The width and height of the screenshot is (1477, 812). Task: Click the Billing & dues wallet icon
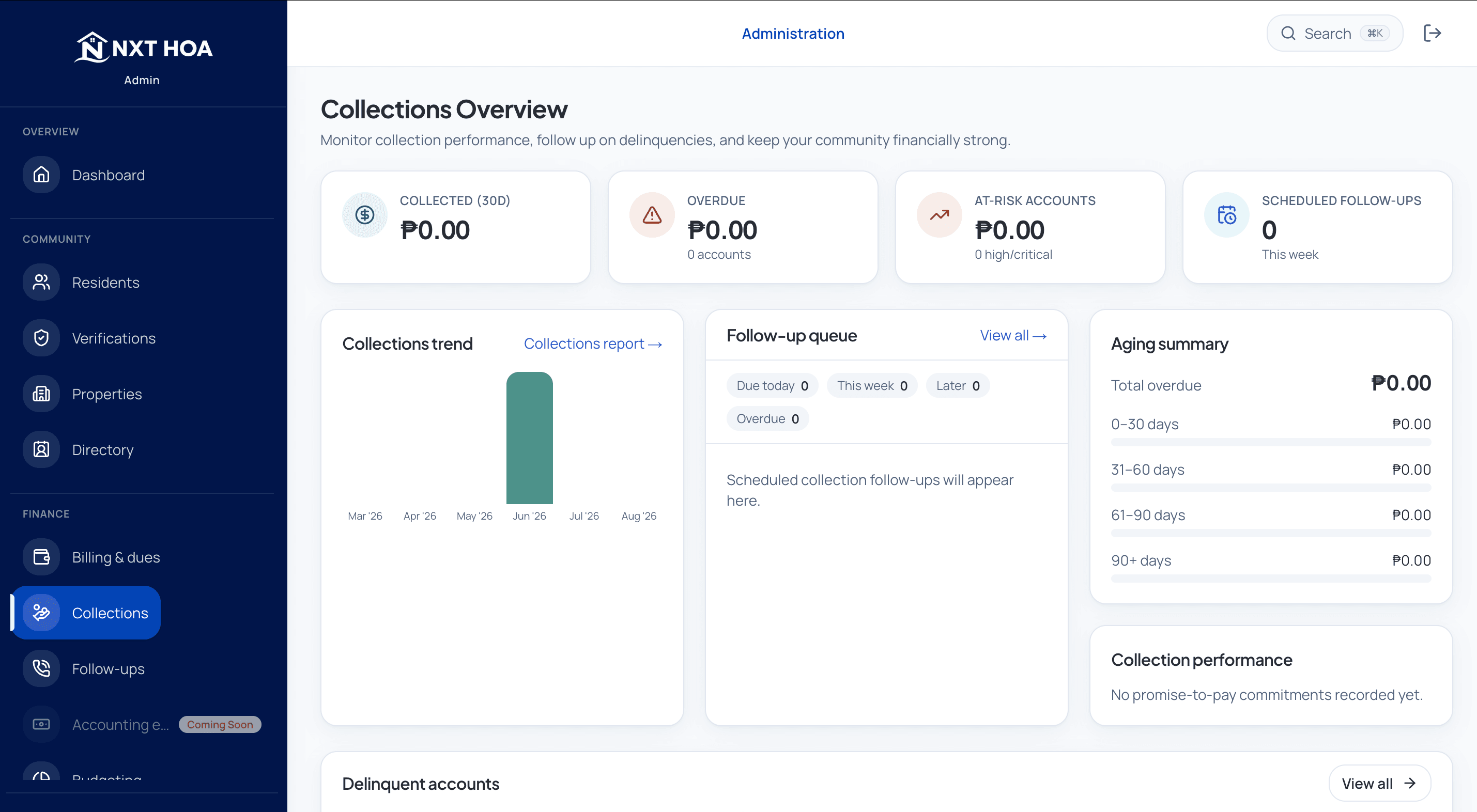click(41, 557)
